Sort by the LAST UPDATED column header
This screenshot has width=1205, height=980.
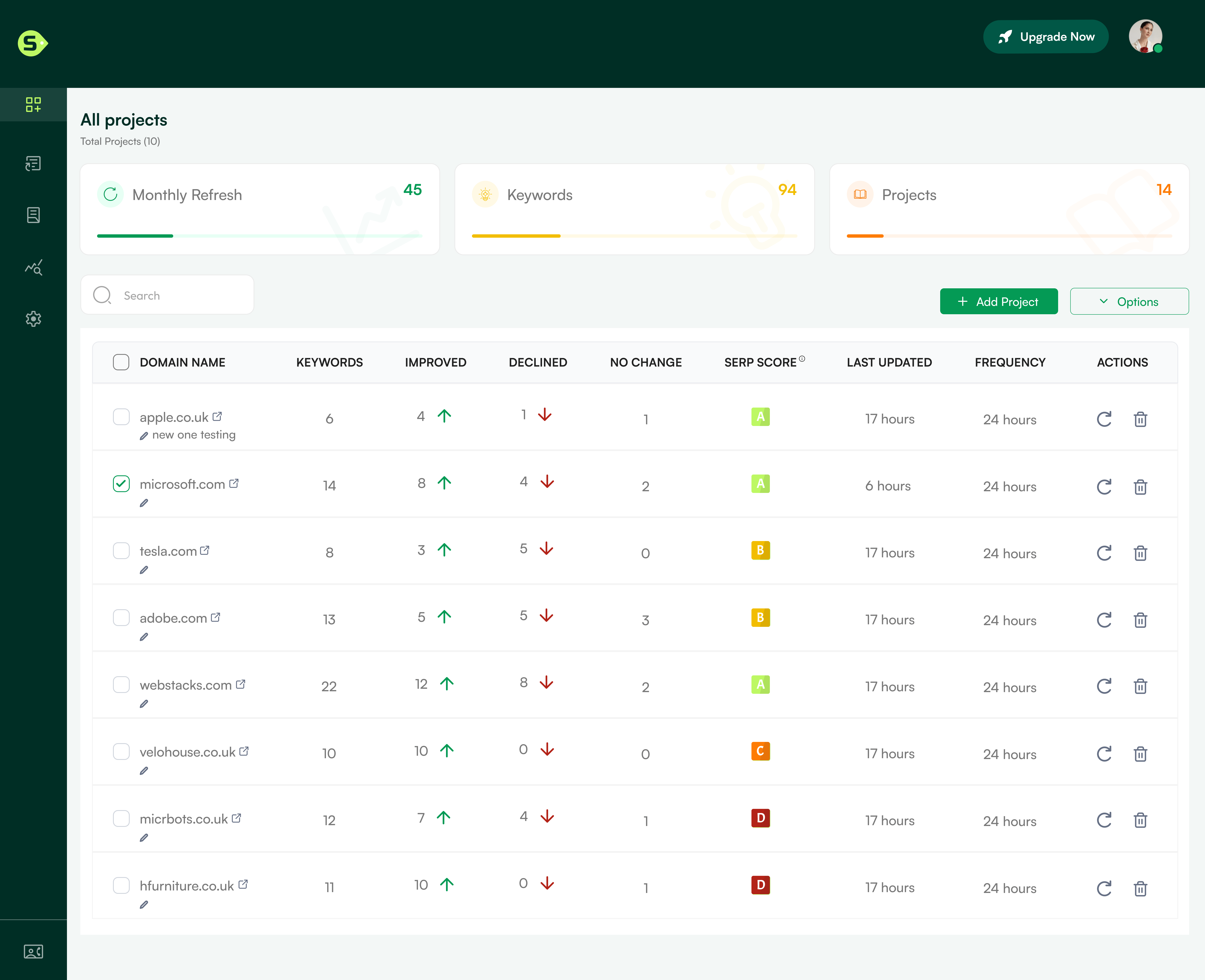(890, 362)
